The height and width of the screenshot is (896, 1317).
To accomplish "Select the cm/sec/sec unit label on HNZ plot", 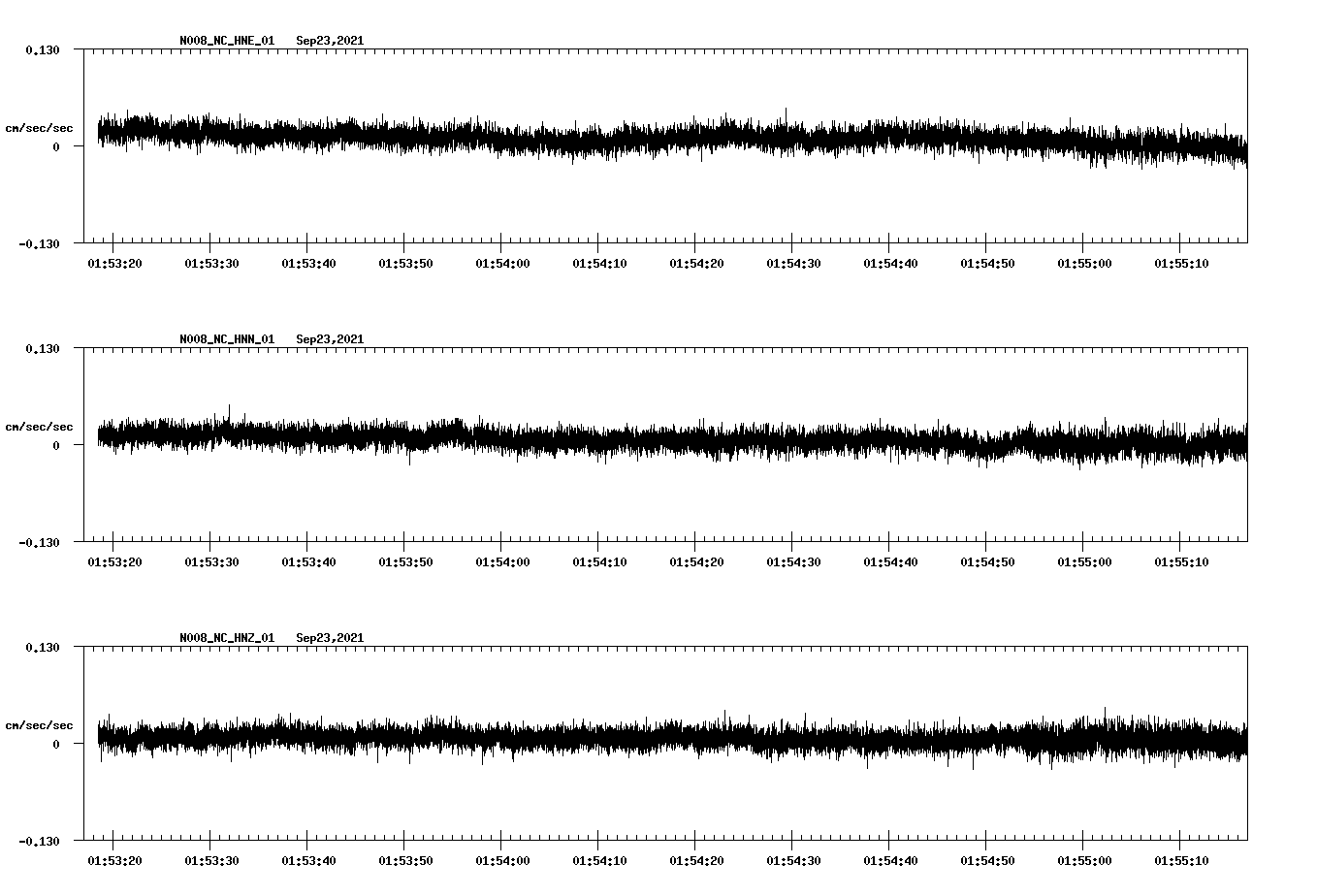I will coord(39,725).
